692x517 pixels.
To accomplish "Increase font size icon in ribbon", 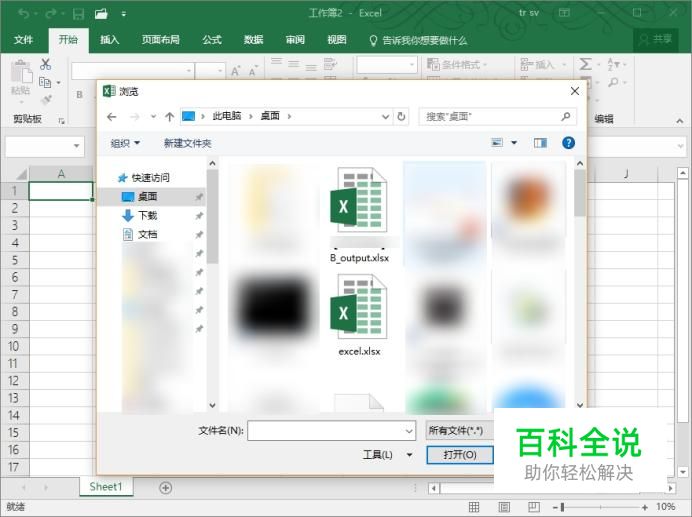I will click(236, 71).
